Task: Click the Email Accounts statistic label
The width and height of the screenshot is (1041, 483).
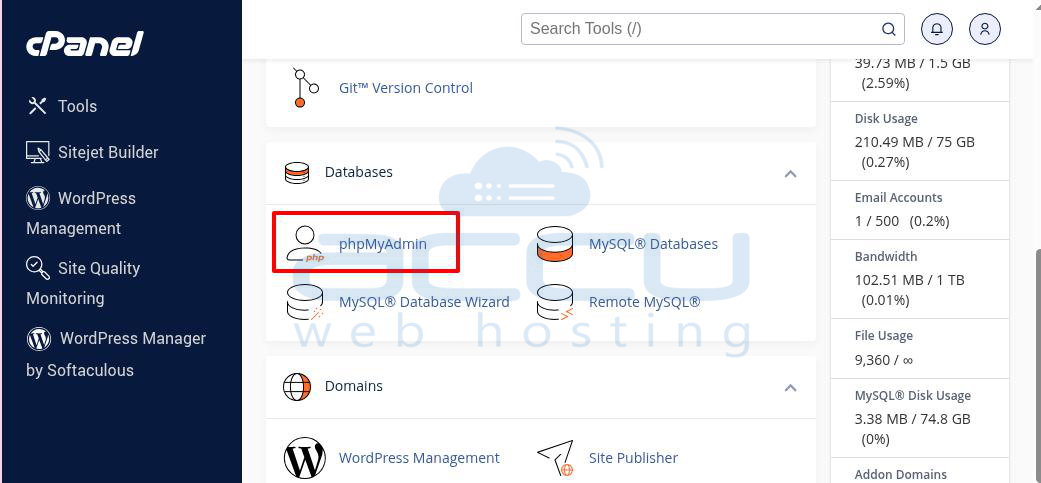Action: pyautogui.click(x=898, y=198)
